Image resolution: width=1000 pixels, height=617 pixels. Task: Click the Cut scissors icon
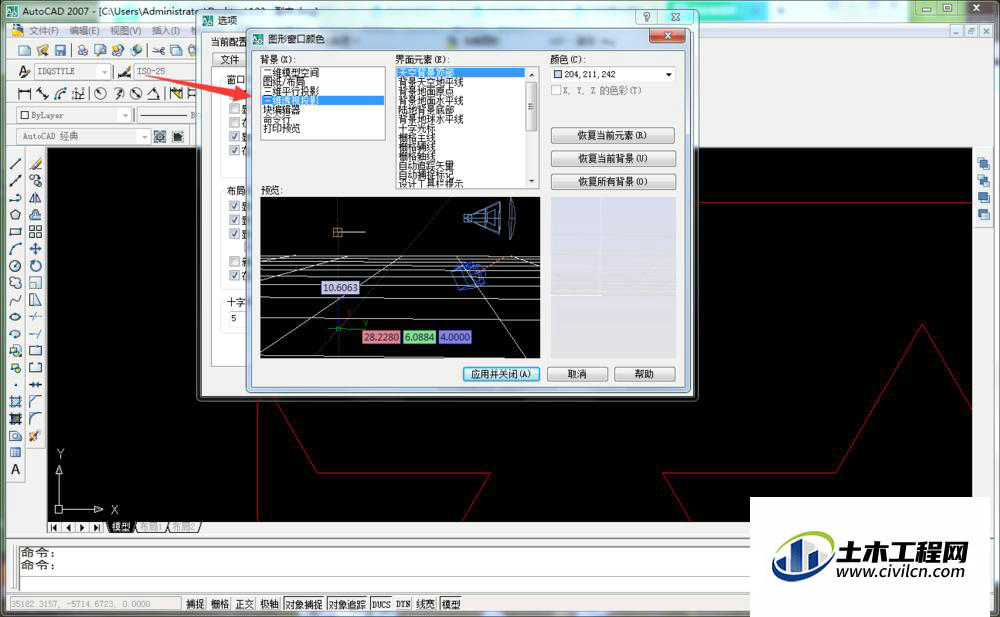pos(159,50)
